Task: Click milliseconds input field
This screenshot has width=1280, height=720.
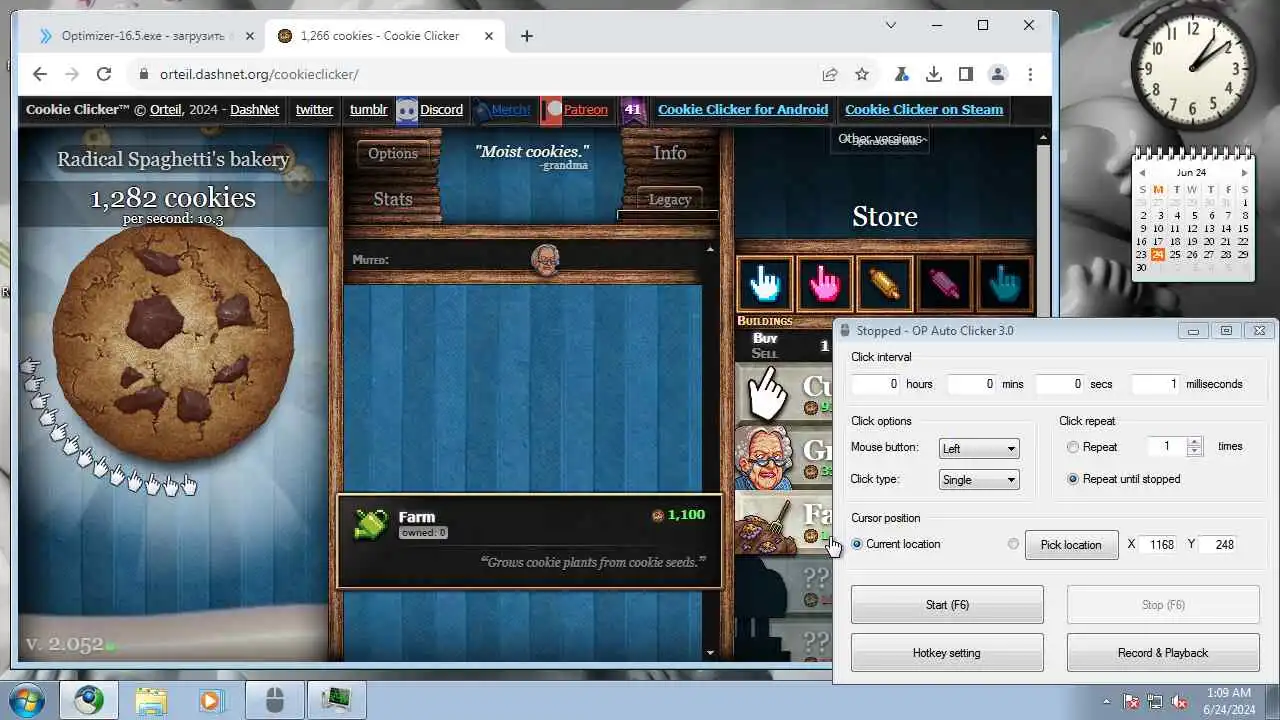Action: 1156,384
